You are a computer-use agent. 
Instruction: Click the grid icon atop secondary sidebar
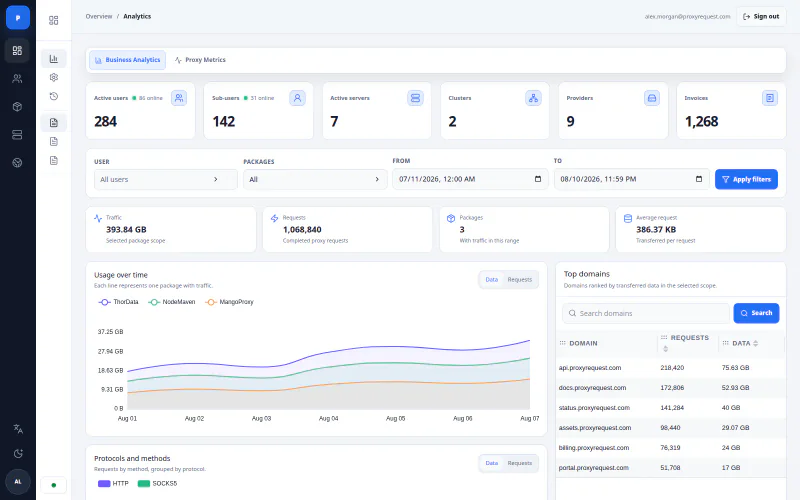54,20
